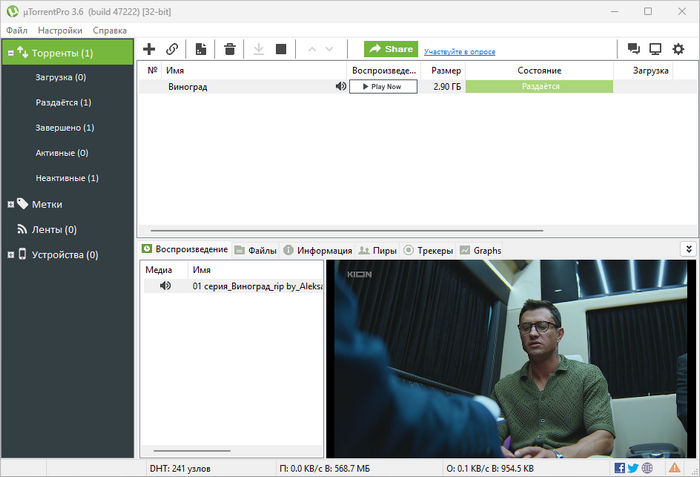Click the speaker icon in Виноград row
Screen dimensions: 700x477
pos(341,86)
